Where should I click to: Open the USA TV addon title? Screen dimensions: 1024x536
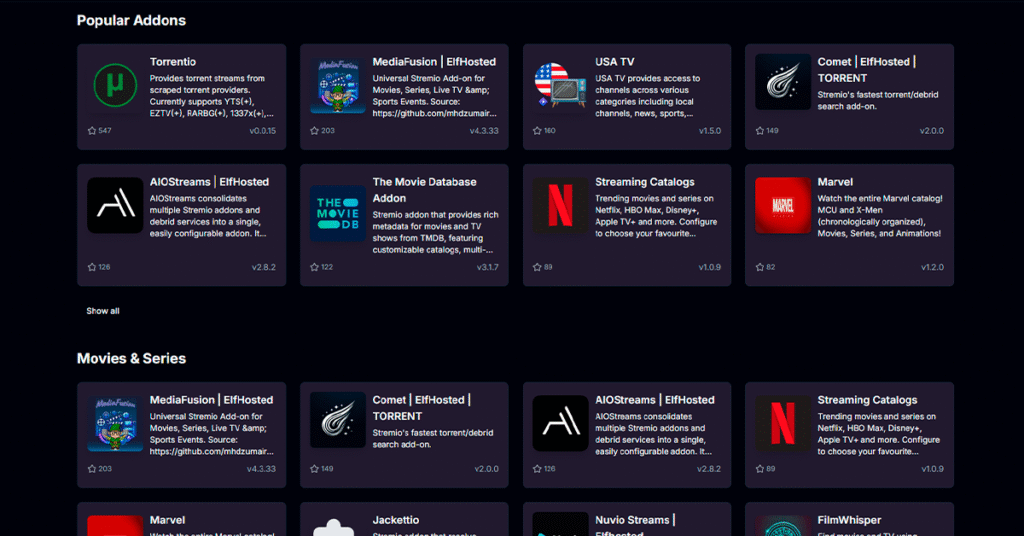615,62
